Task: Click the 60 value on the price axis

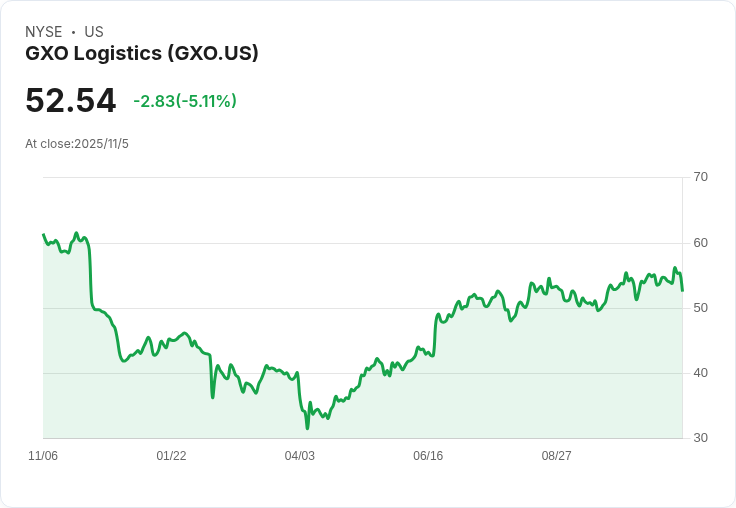Action: (700, 242)
